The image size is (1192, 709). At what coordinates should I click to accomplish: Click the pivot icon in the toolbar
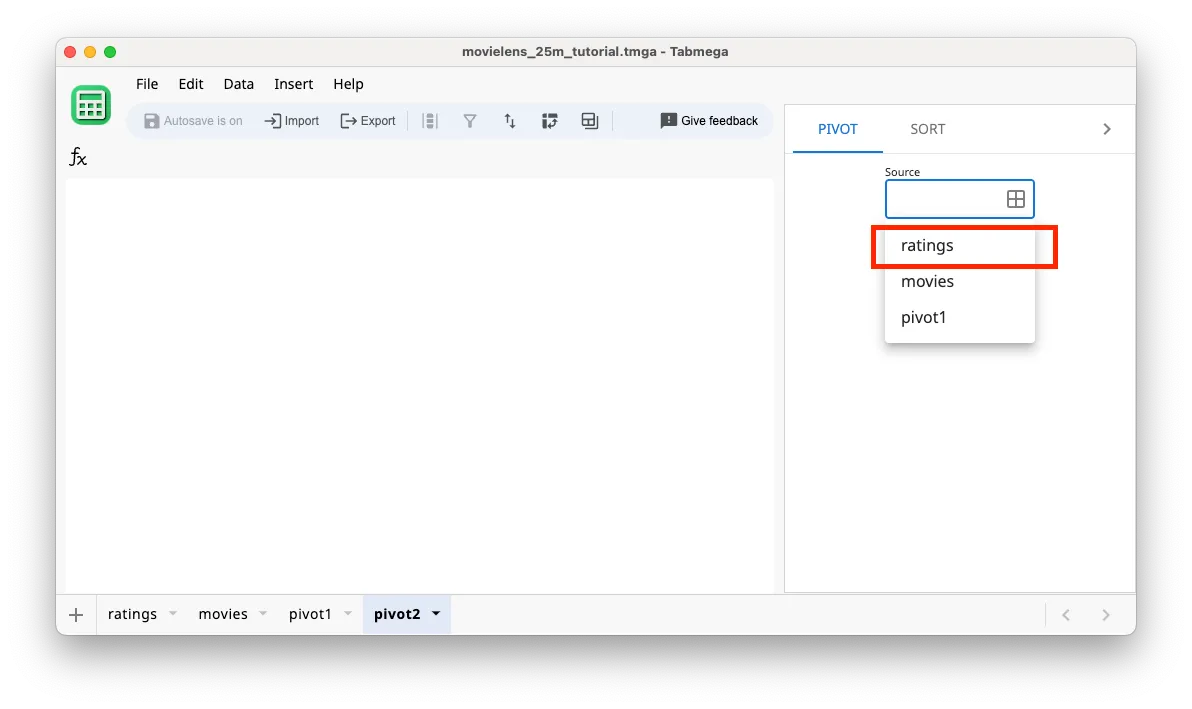[x=550, y=120]
